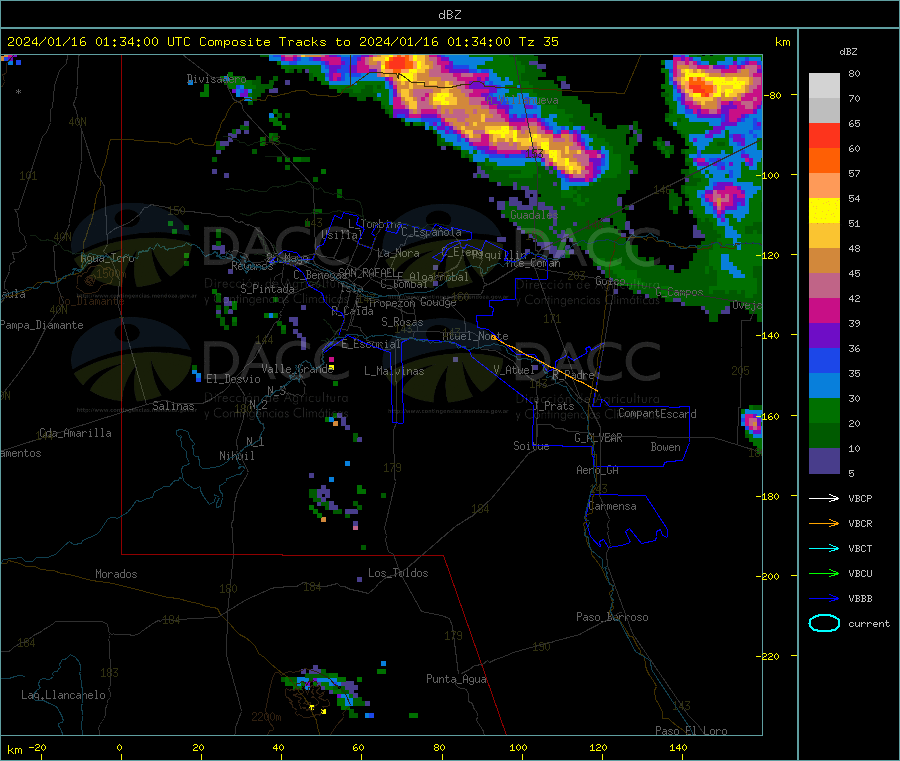Click the Paso_Barroso location label
Viewport: 900px width, 761px height.
tap(612, 617)
